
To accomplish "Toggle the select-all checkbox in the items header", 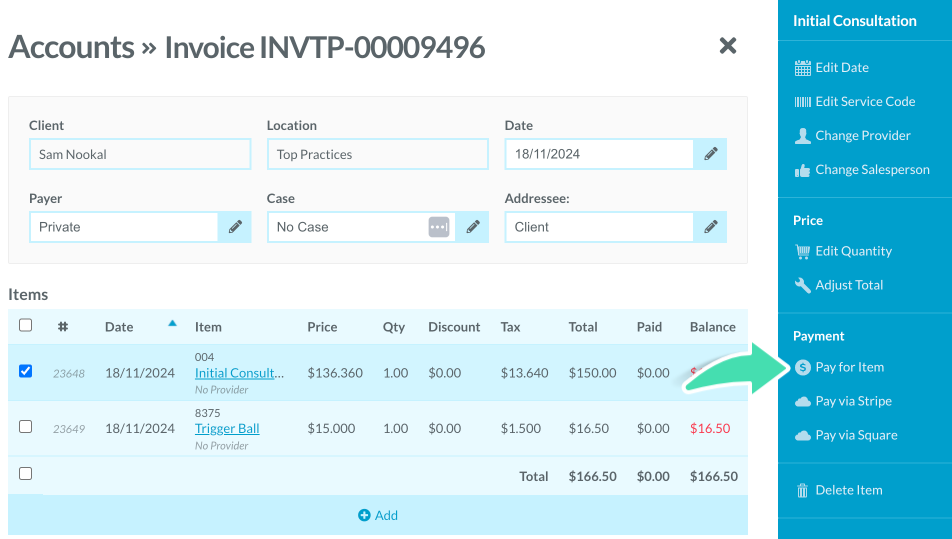I will coord(26,325).
